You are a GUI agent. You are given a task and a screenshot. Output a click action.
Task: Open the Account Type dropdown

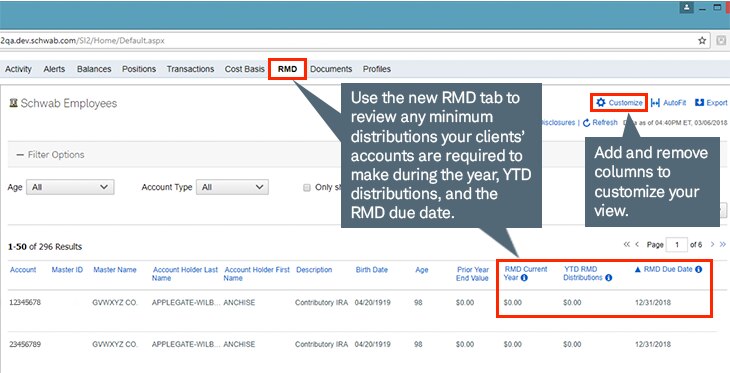point(232,187)
